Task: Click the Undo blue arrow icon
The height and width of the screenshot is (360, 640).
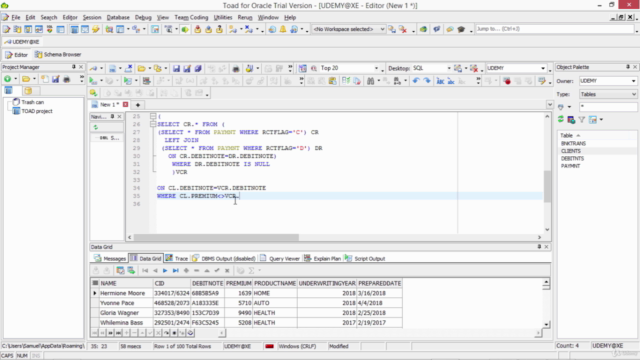Action: tap(416, 81)
